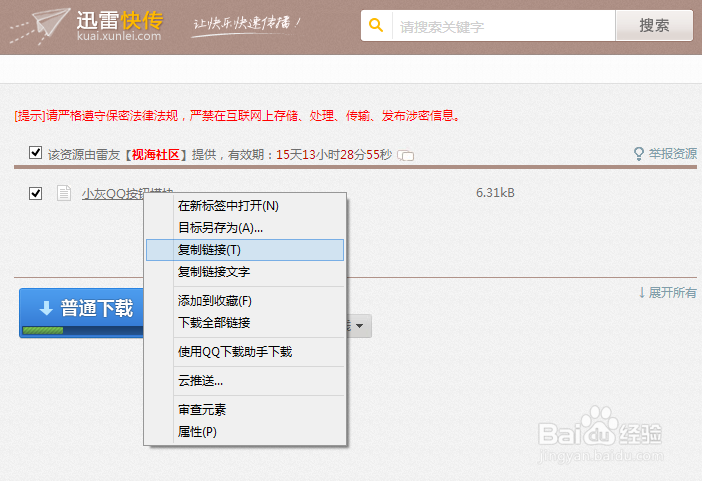Click the orange search magnifier icon

[x=376, y=25]
